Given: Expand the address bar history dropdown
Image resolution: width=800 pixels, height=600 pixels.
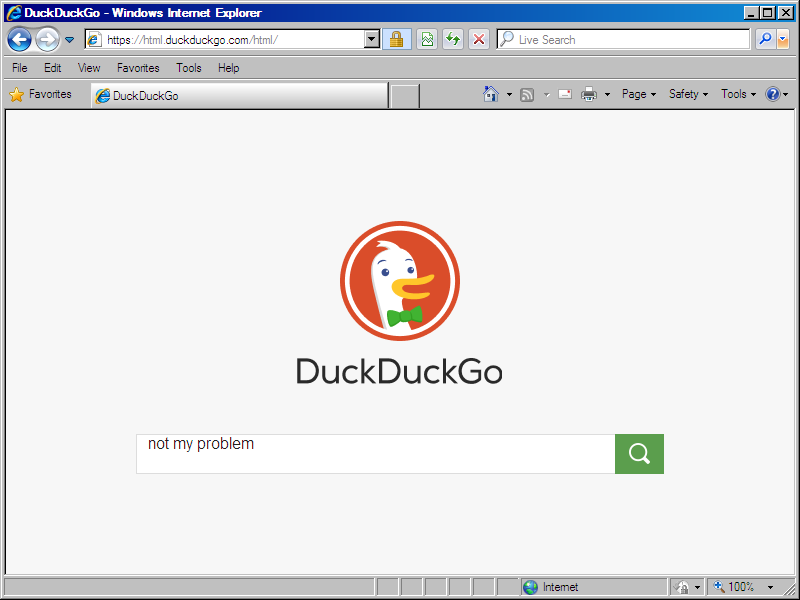Looking at the screenshot, I should tap(372, 39).
